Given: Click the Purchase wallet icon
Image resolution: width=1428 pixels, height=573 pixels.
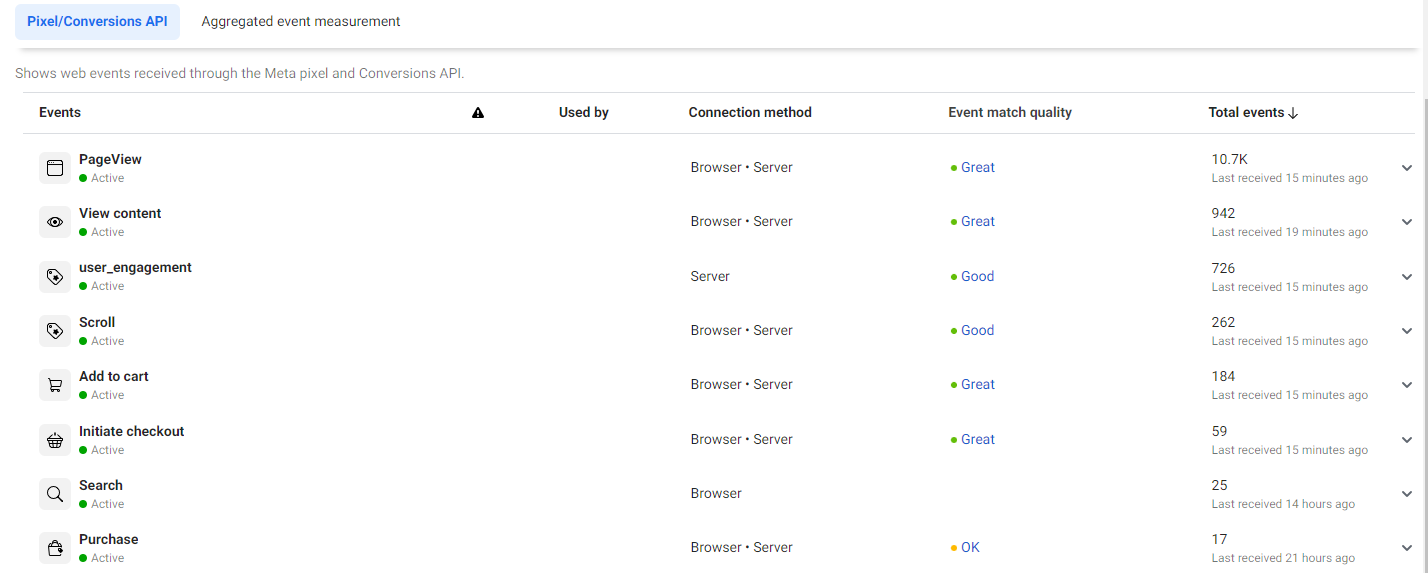Looking at the screenshot, I should pyautogui.click(x=55, y=548).
